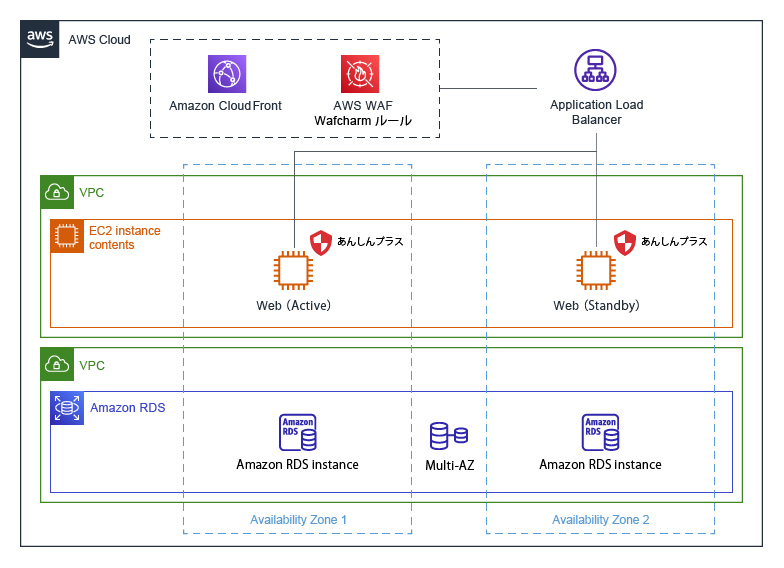The height and width of the screenshot is (568, 784).
Task: Click the Wafcharm ルール text
Action: pyautogui.click(x=363, y=120)
